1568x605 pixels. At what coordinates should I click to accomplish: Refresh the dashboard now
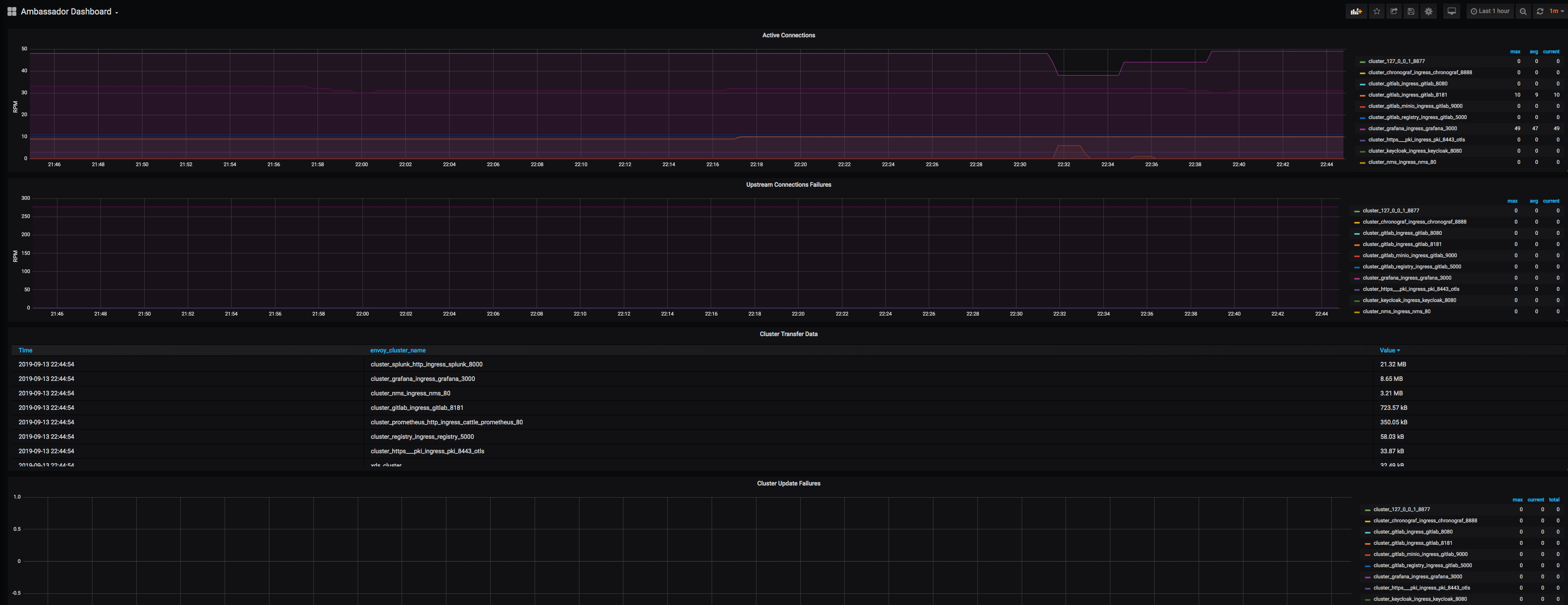click(1540, 11)
